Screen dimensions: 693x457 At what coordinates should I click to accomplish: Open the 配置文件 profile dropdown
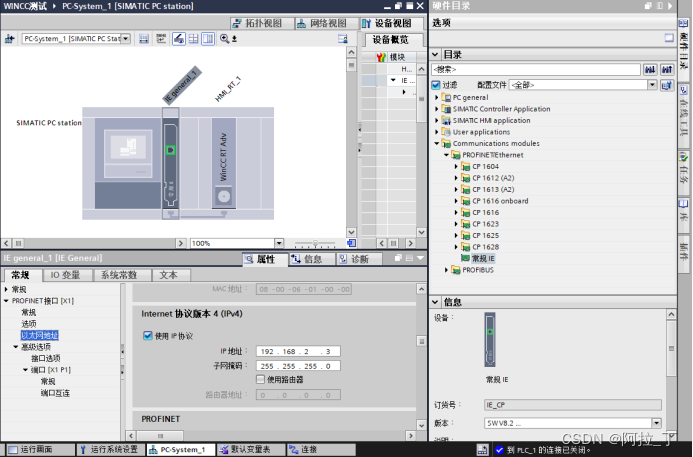pyautogui.click(x=652, y=84)
